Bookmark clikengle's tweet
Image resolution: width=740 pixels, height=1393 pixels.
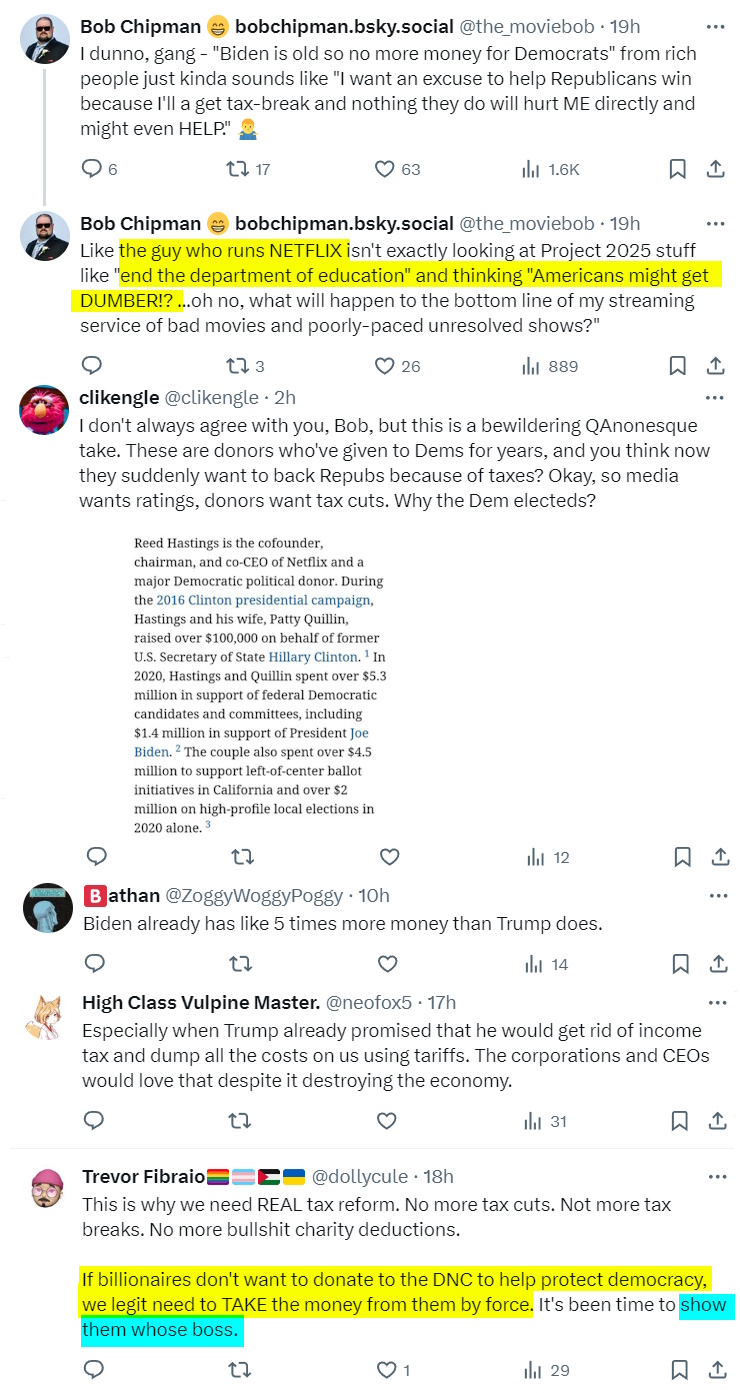coord(682,856)
